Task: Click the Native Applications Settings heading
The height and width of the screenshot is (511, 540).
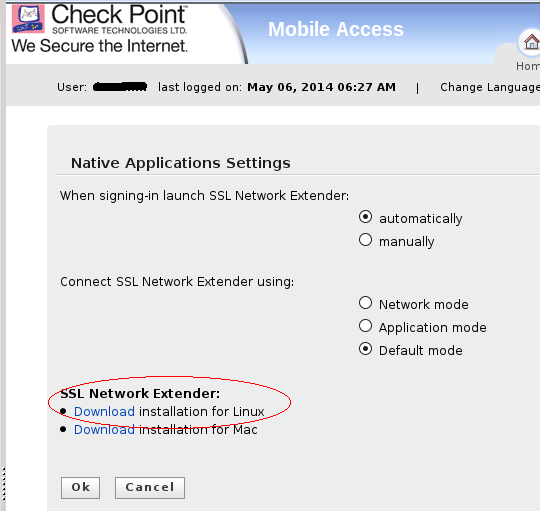Action: point(181,163)
